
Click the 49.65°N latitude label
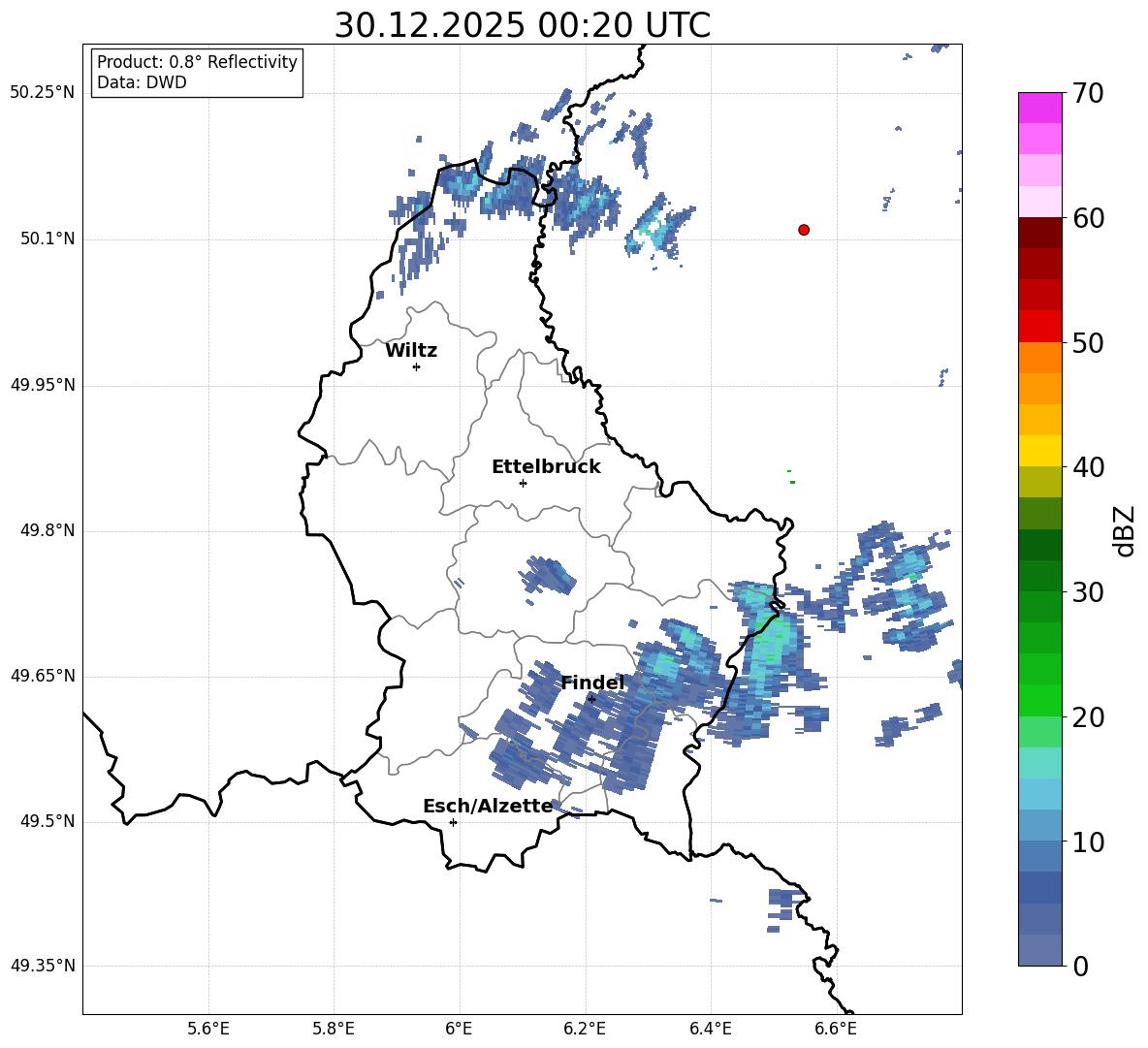(x=43, y=676)
